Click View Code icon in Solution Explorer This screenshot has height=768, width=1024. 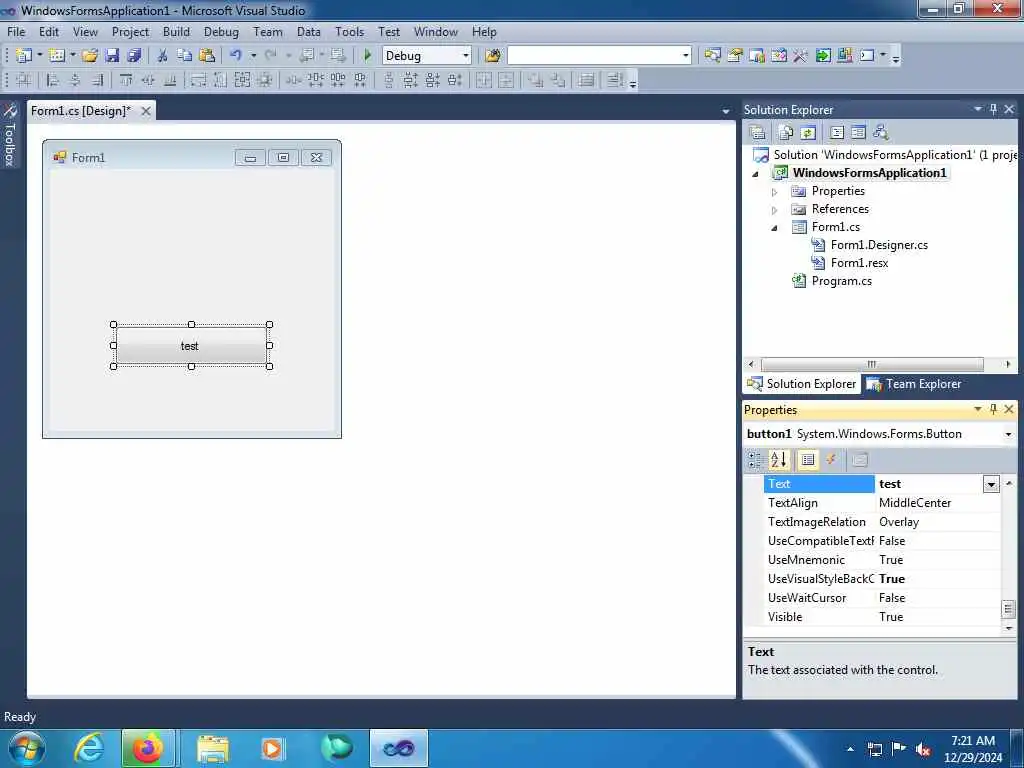coord(837,133)
